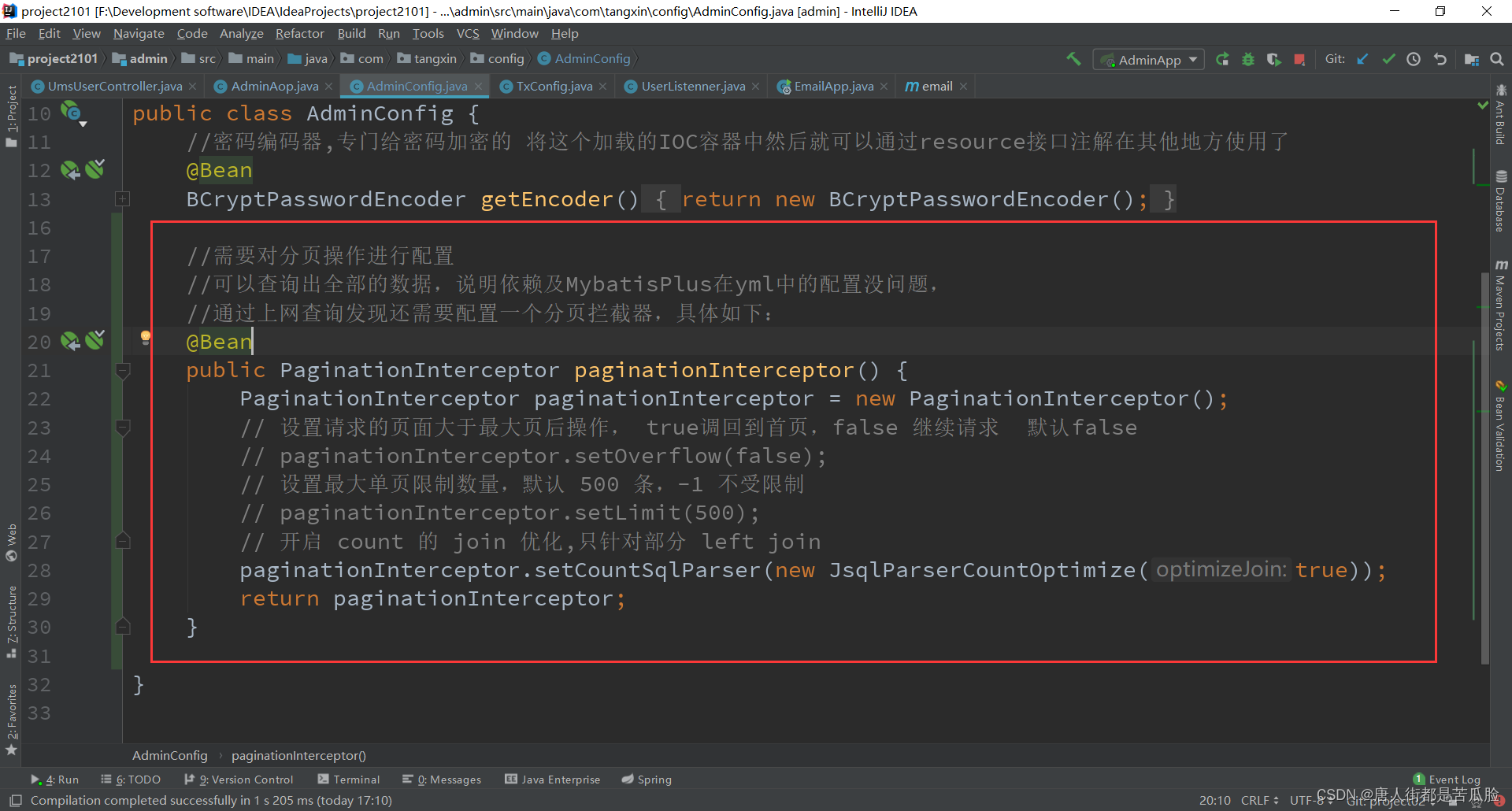Click the red Stop button

[1299, 59]
